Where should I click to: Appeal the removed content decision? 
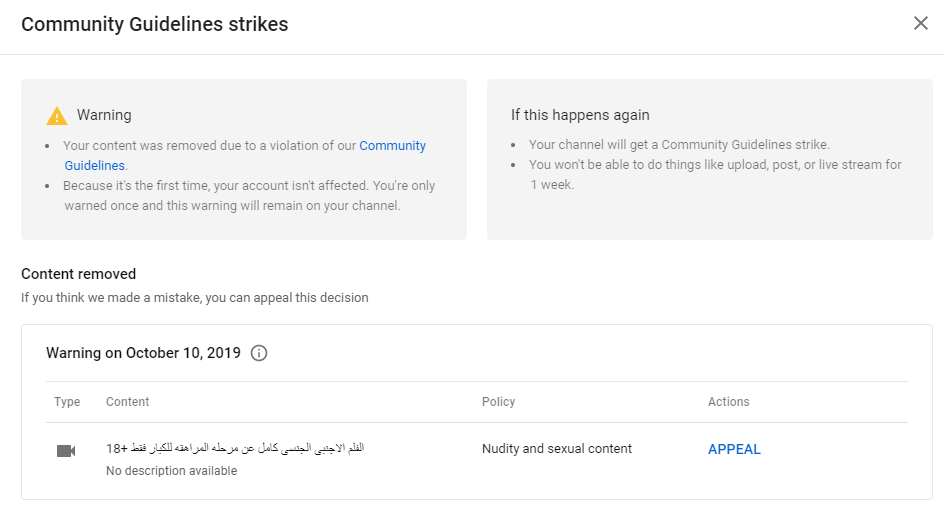click(734, 449)
